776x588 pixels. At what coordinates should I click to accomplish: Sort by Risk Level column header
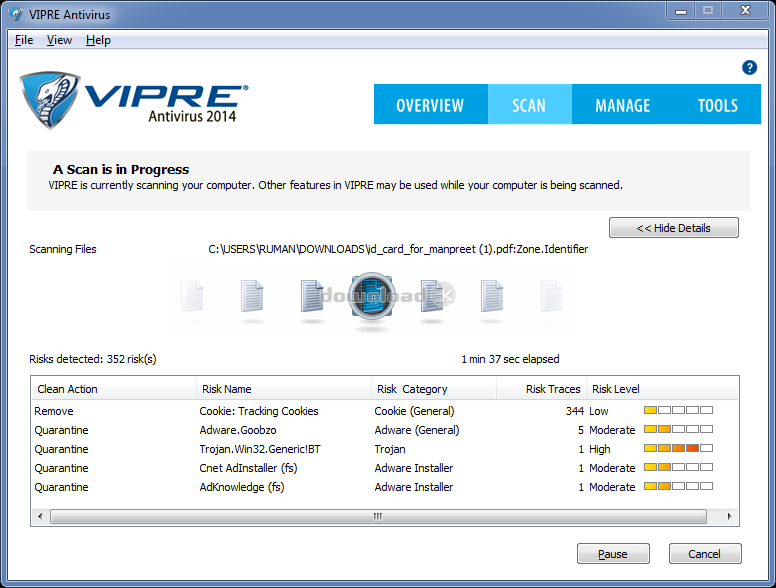coord(662,389)
